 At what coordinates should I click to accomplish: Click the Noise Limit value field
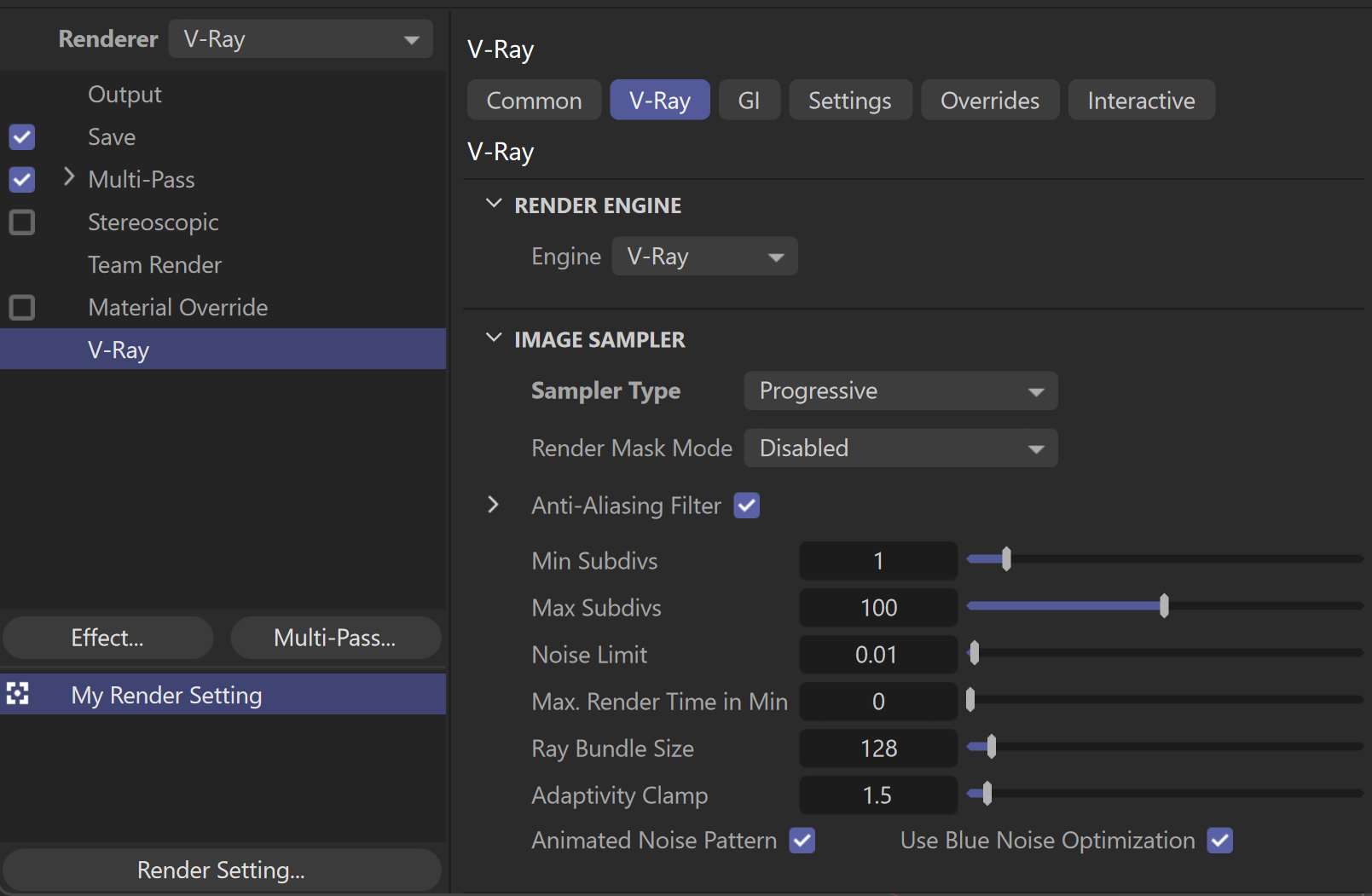878,655
